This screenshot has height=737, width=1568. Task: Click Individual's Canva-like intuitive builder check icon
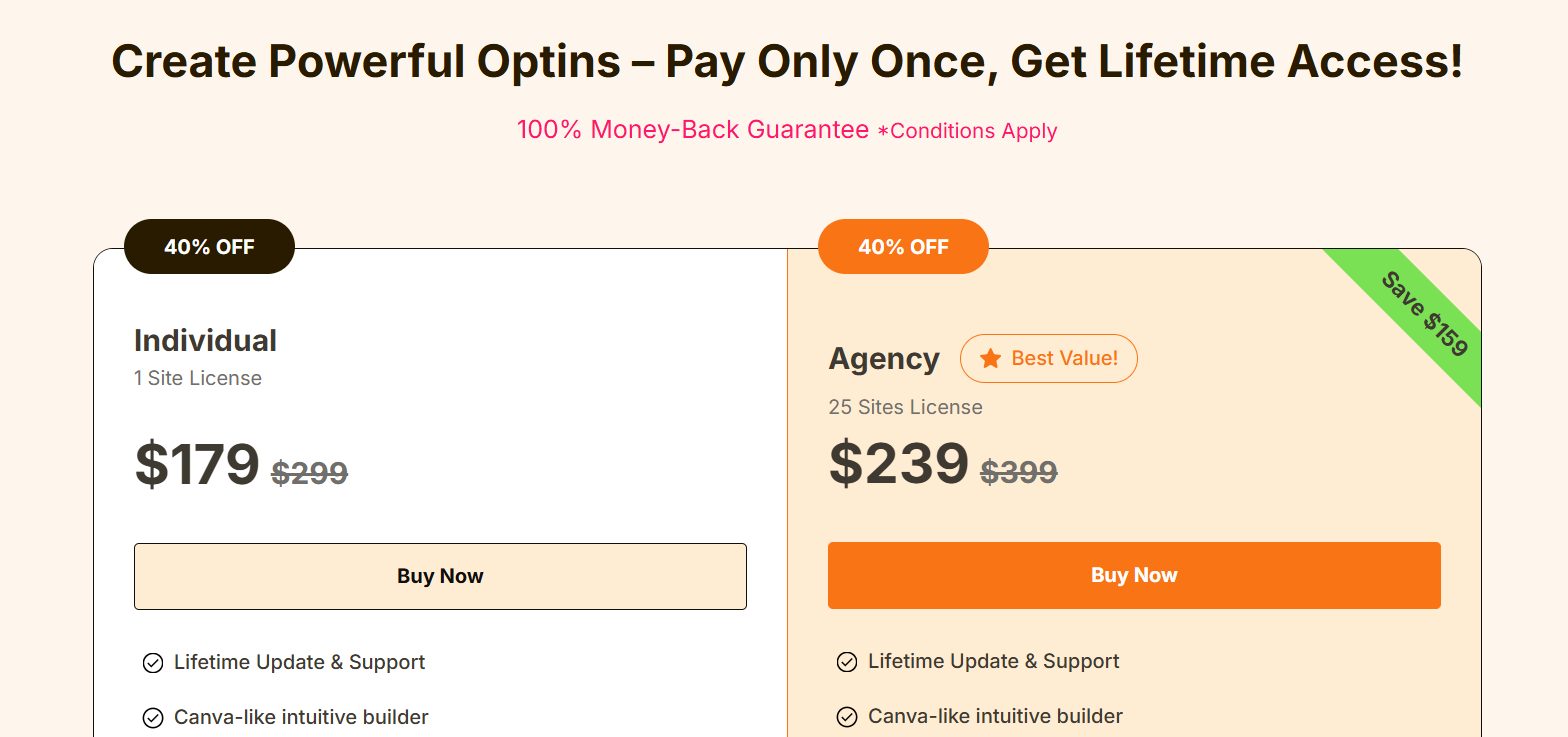pos(153,718)
